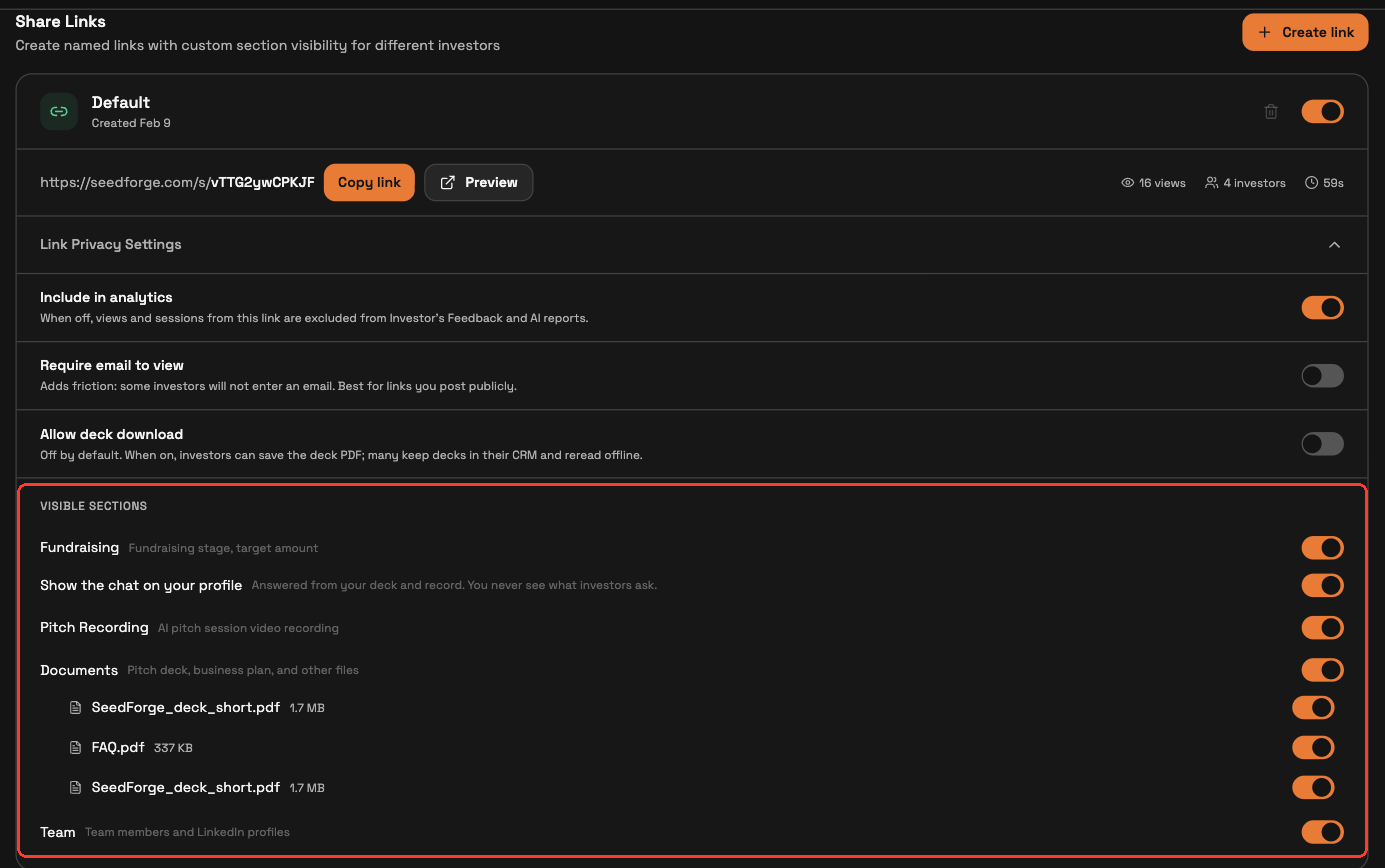Copy the share link
The height and width of the screenshot is (868, 1385).
pyautogui.click(x=369, y=182)
